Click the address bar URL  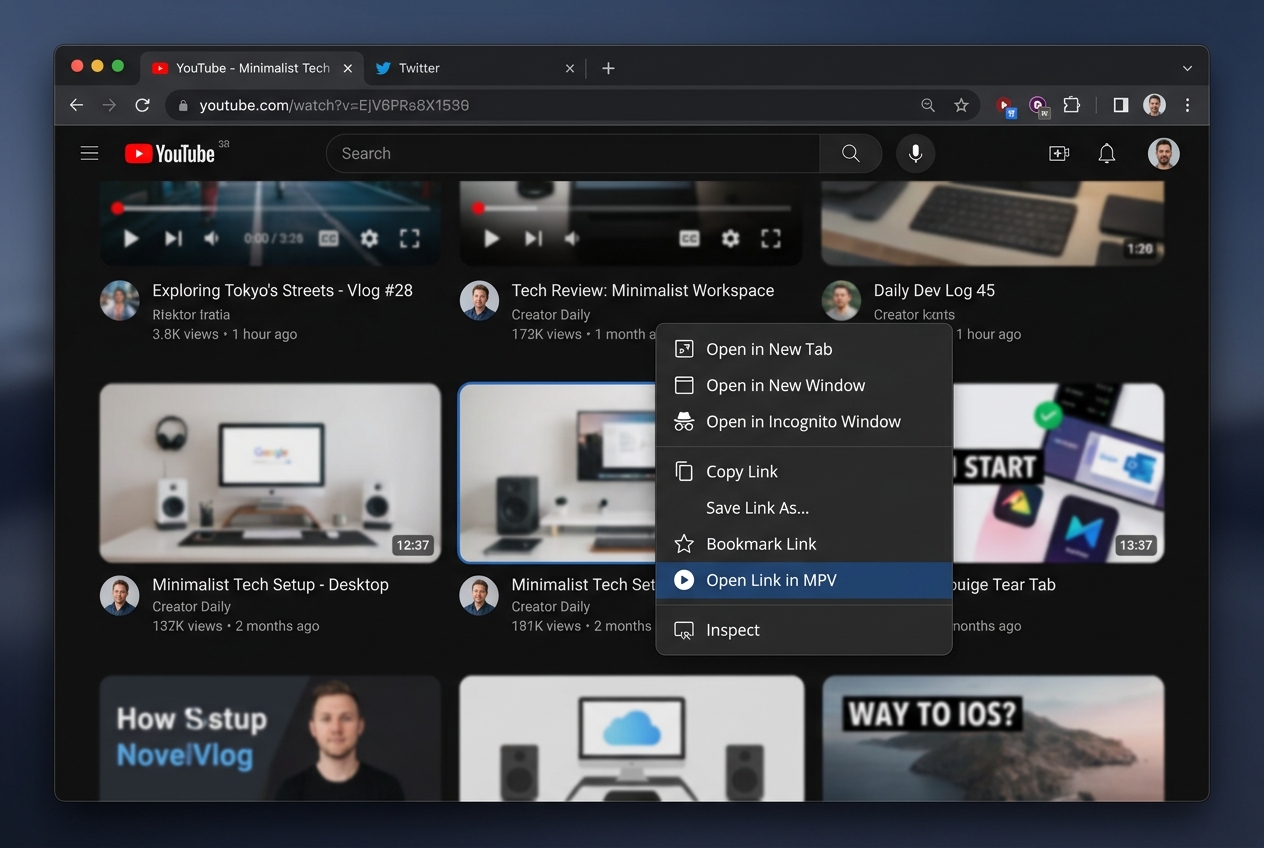(x=334, y=105)
